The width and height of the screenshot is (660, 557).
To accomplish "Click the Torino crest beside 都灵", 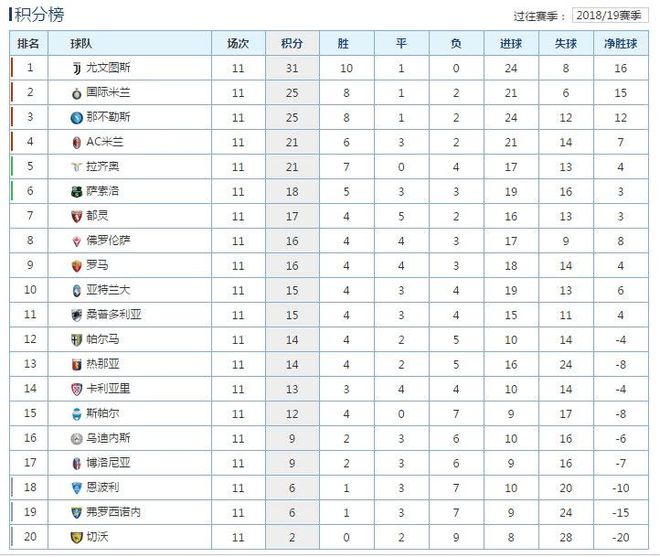I will (x=76, y=216).
